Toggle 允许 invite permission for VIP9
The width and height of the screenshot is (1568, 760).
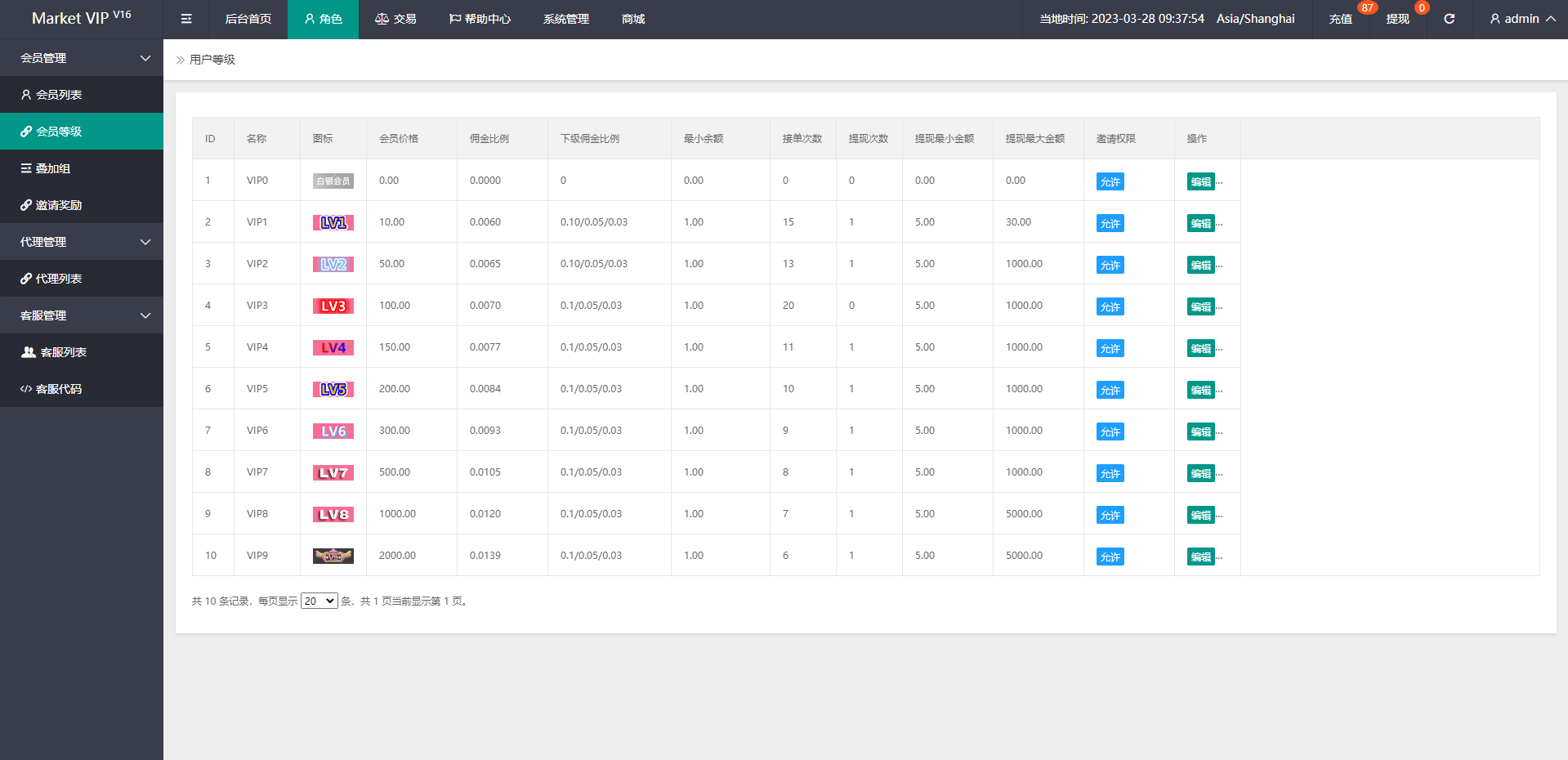1110,557
